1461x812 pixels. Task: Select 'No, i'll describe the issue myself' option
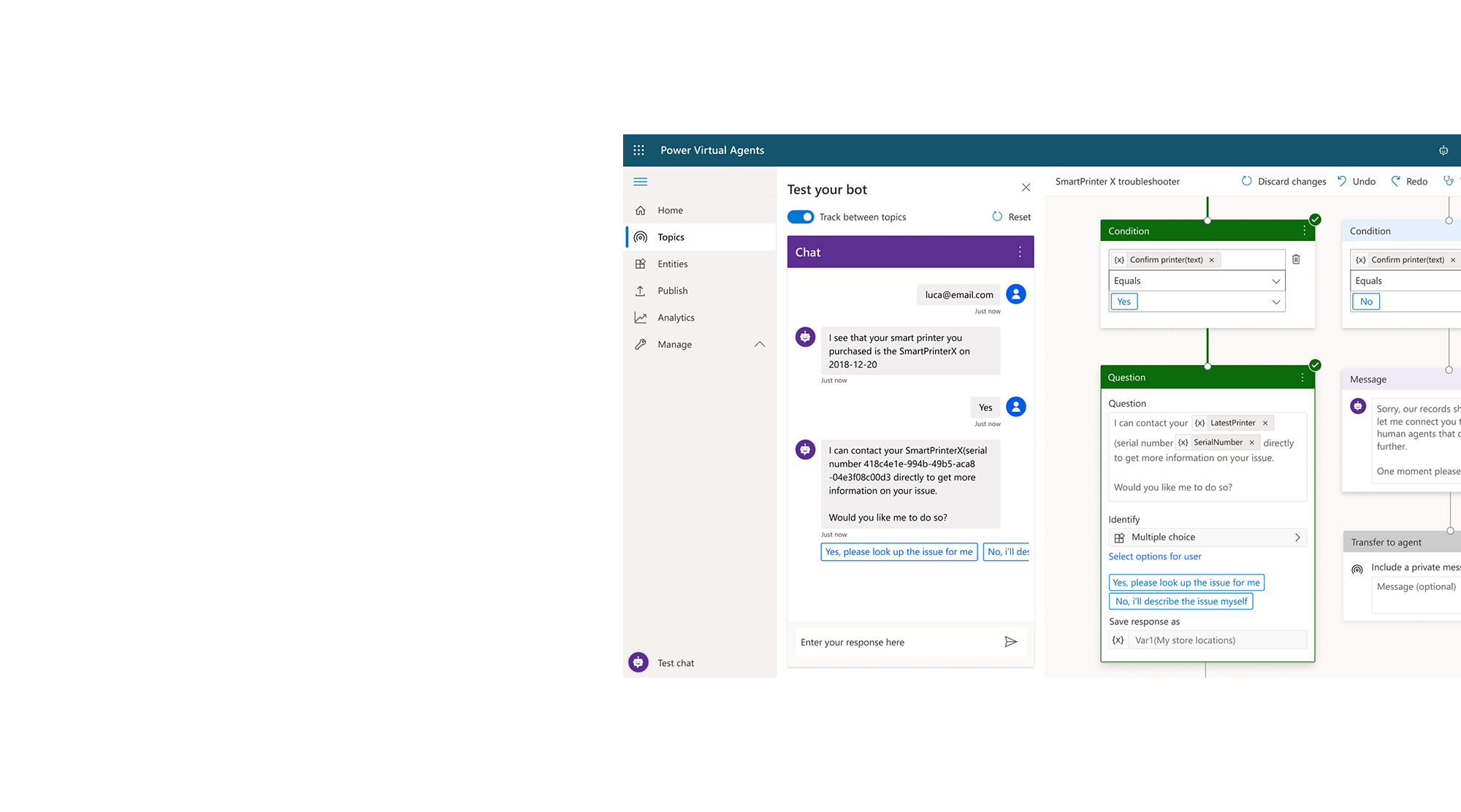click(x=1180, y=602)
